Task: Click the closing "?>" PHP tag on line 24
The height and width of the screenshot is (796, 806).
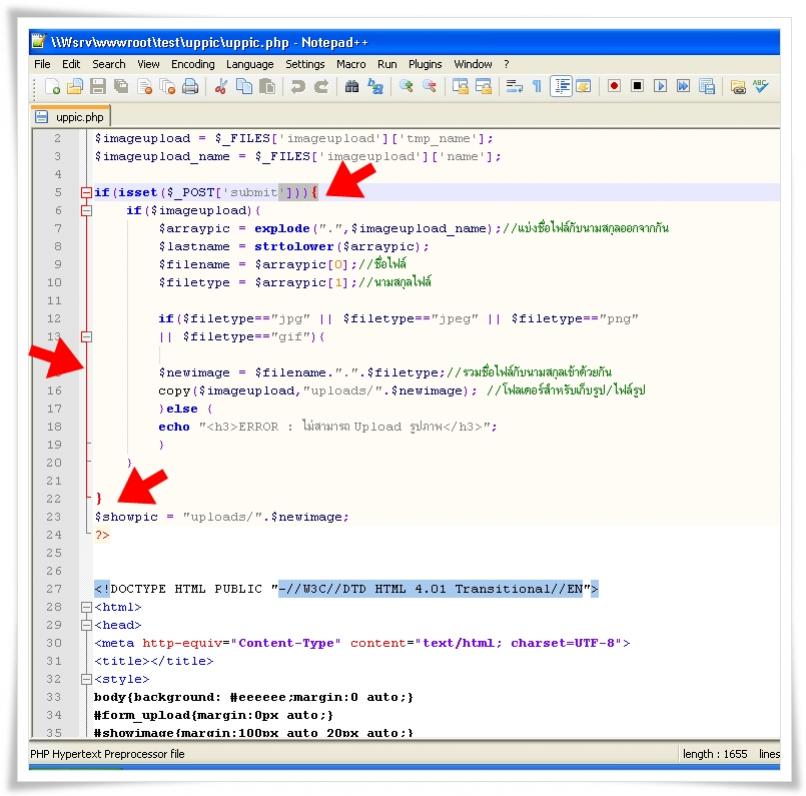Action: [102, 535]
